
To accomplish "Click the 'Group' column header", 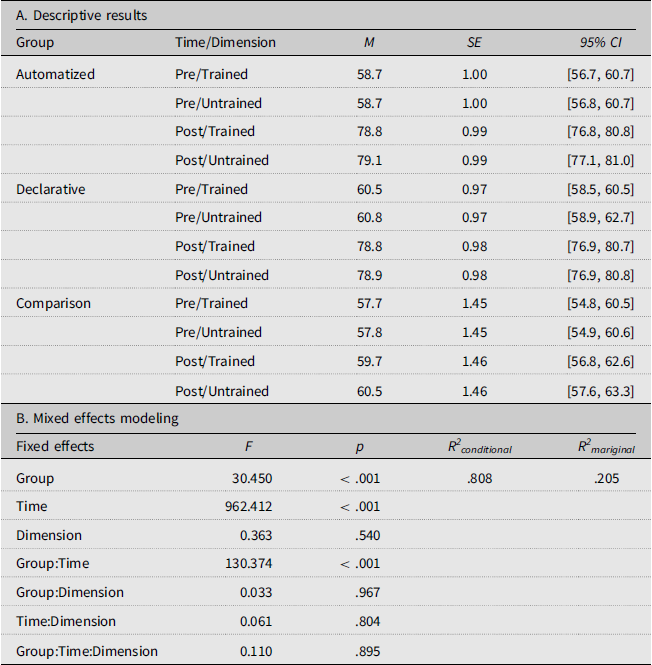I will point(35,43).
